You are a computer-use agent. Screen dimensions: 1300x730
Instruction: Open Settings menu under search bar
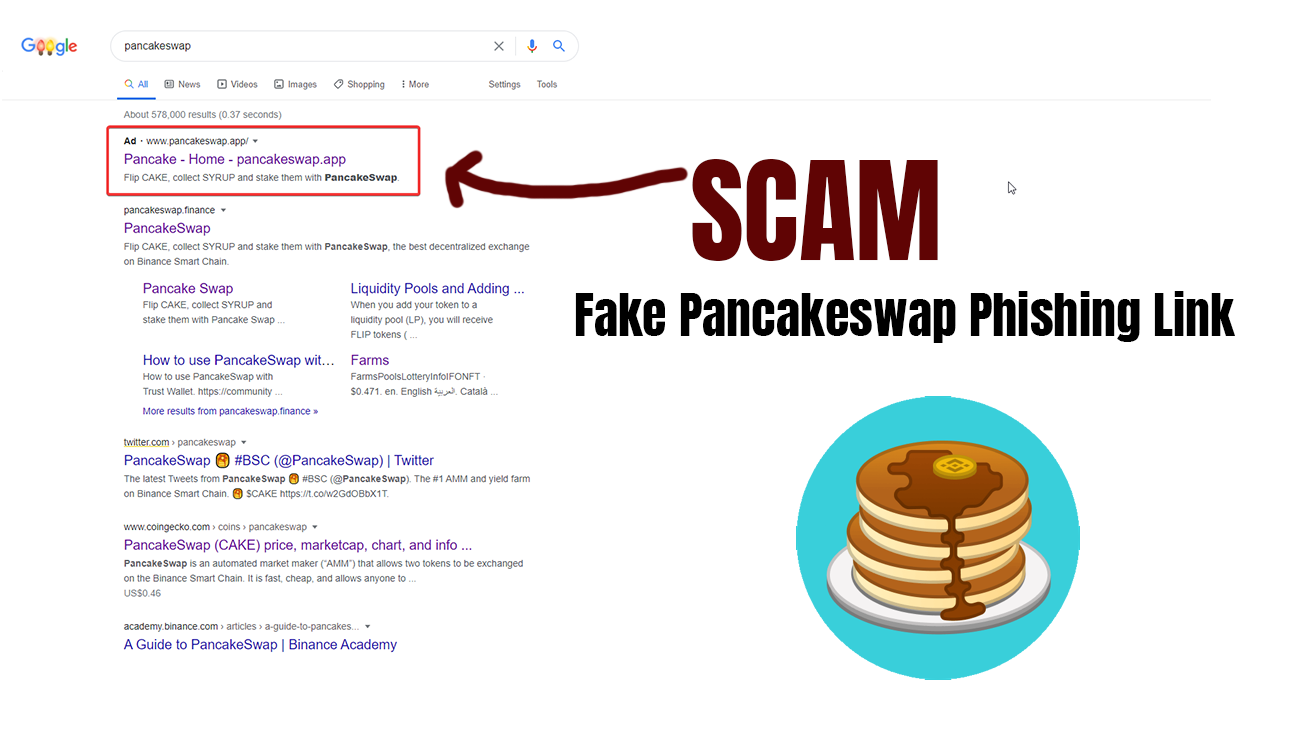[x=504, y=84]
